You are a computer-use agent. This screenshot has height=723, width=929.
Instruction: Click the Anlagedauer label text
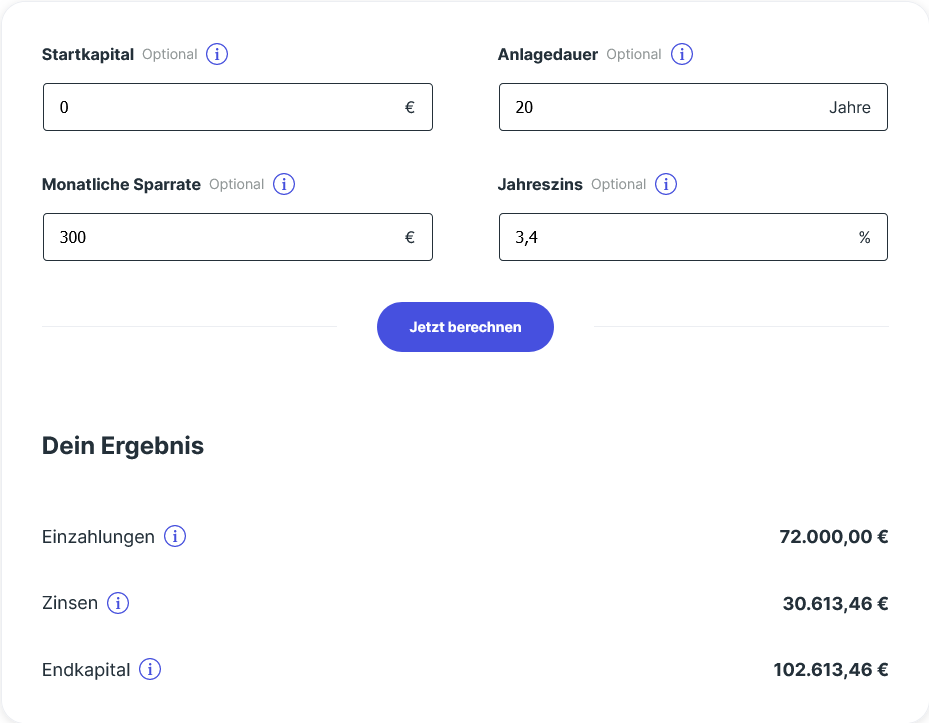point(548,54)
